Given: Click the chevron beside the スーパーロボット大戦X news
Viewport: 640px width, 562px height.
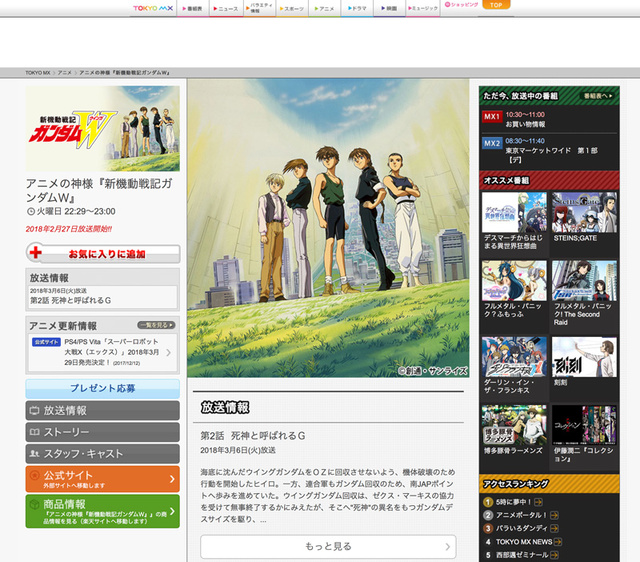Looking at the screenshot, I should [169, 353].
